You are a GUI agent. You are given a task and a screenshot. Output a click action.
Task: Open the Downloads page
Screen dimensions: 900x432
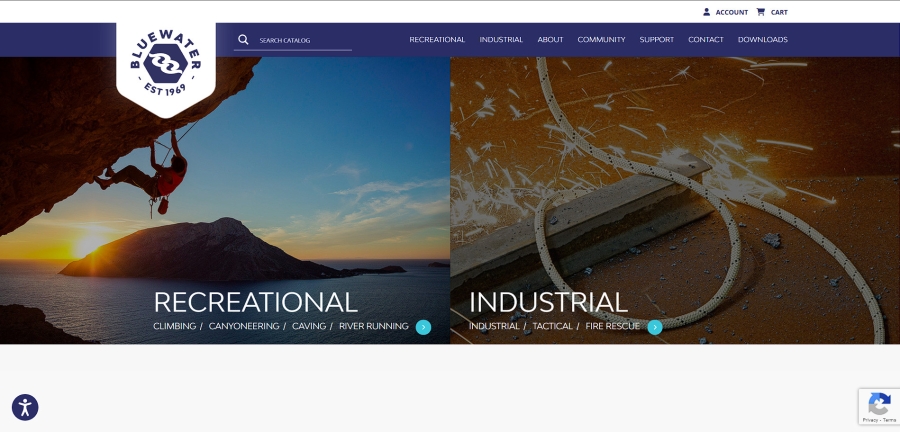click(762, 40)
